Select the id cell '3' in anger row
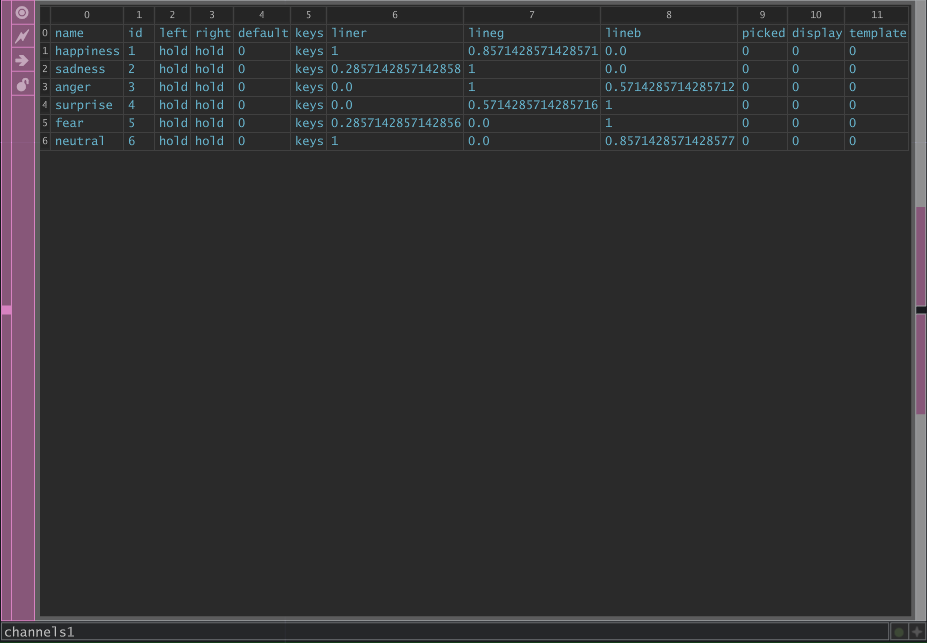This screenshot has height=643, width=927. [139, 87]
